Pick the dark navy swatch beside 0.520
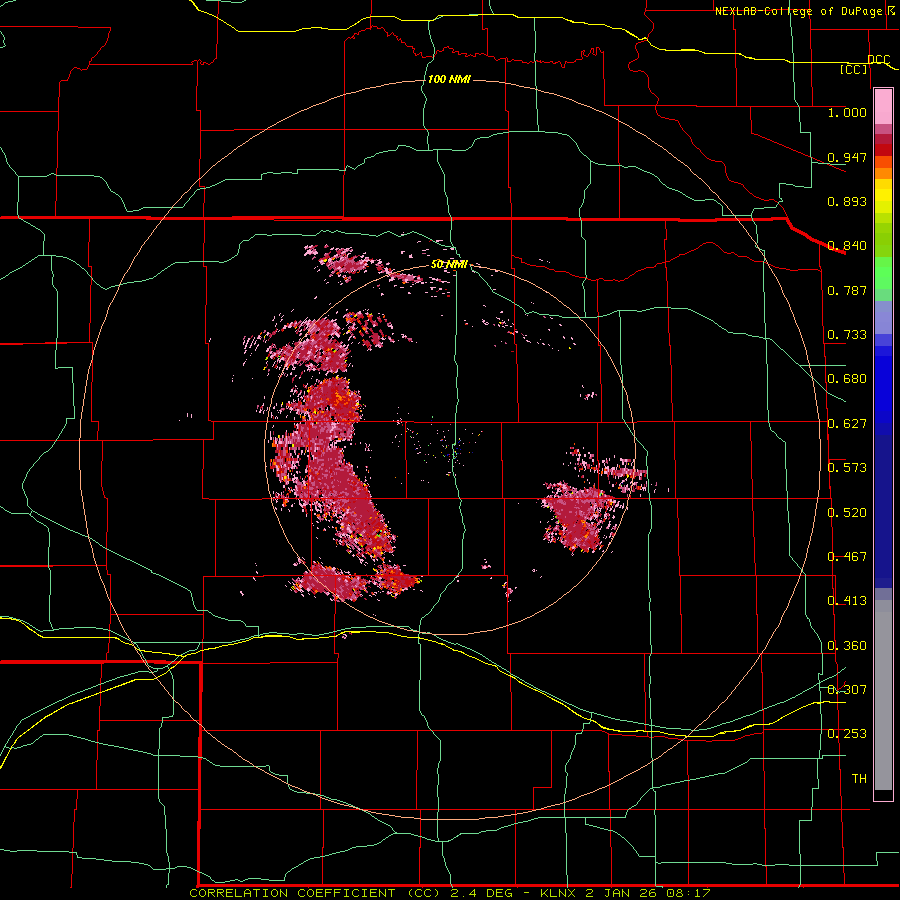The image size is (900, 900). pyautogui.click(x=883, y=511)
